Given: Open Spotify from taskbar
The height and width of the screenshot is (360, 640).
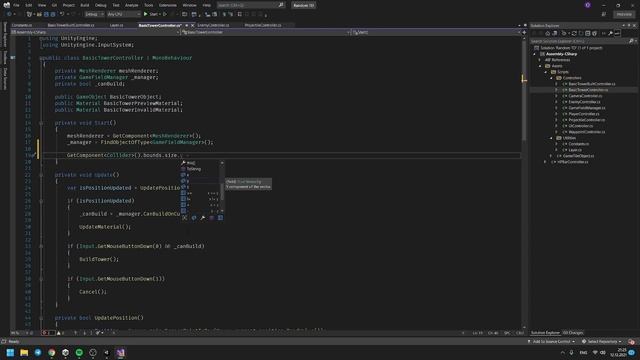Looking at the screenshot, I should point(79,353).
